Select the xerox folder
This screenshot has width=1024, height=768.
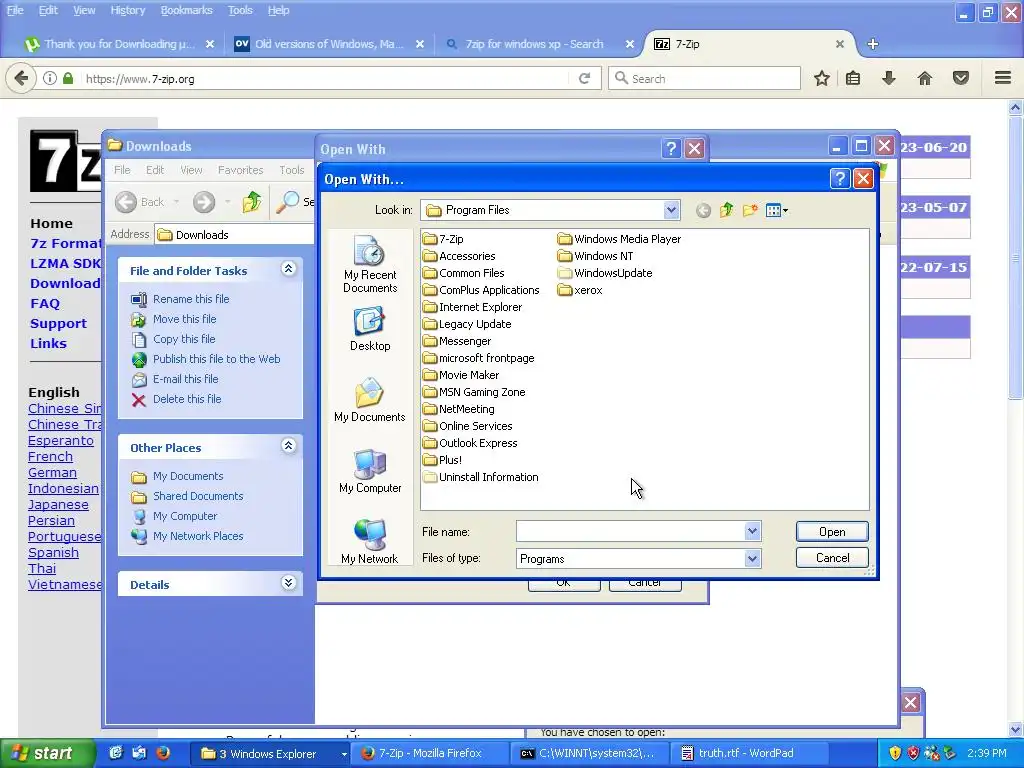580,290
